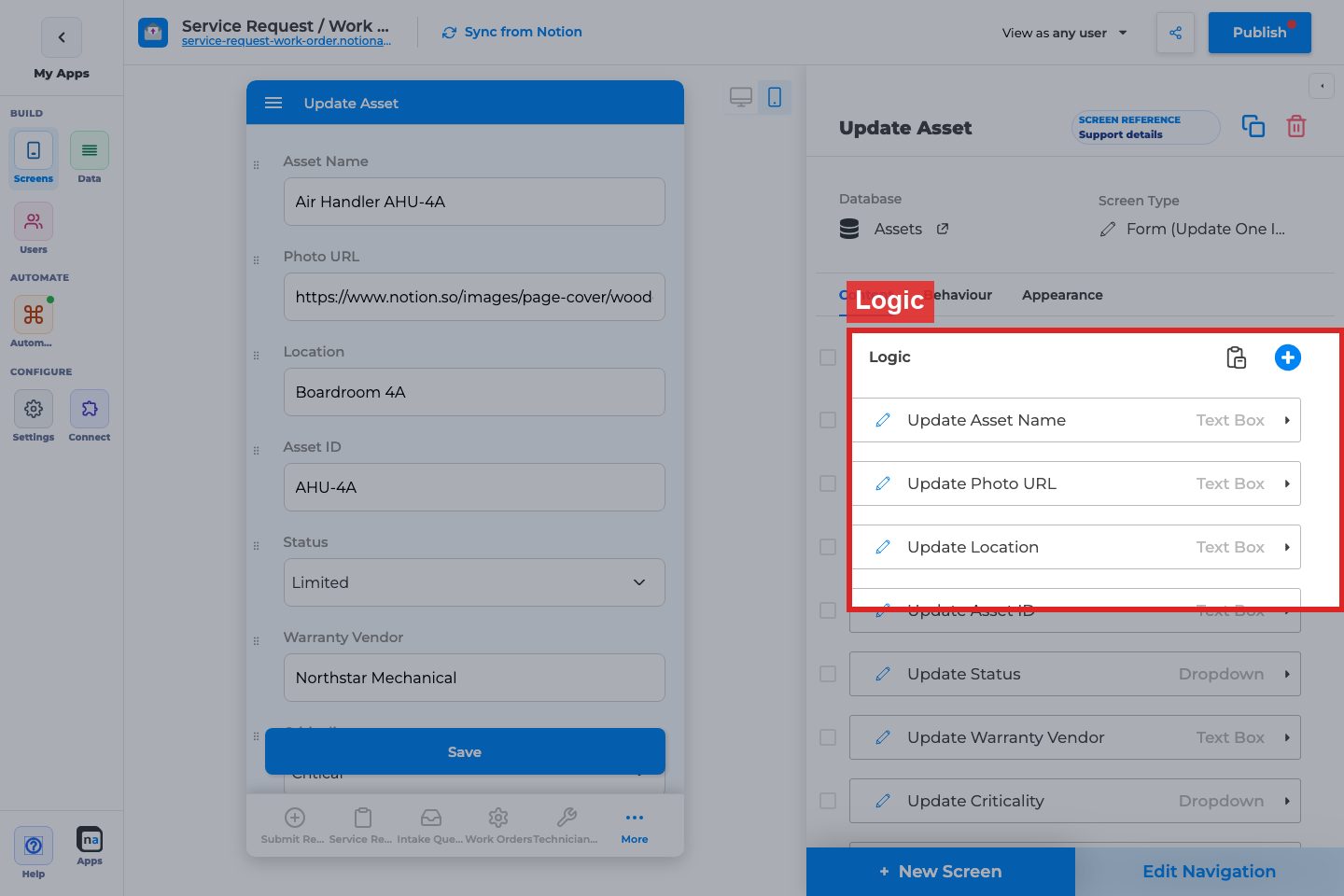
Task: Expand the Update Asset Name row arrow
Action: click(1287, 420)
